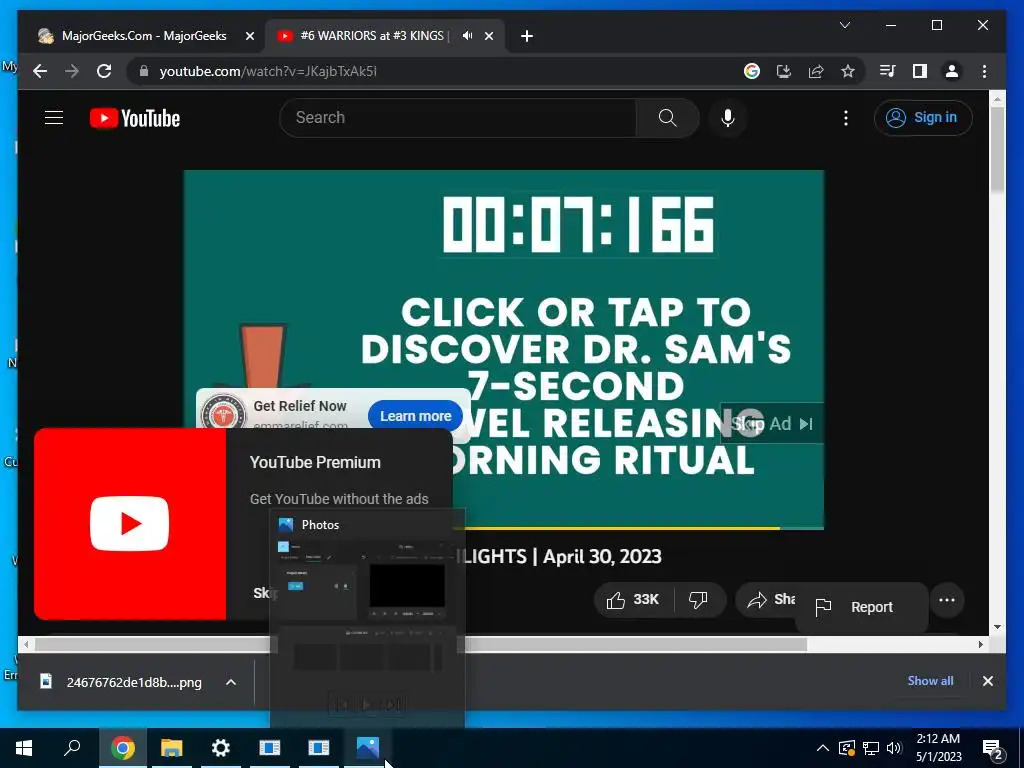Open the tab search chevron
Image resolution: width=1024 pixels, height=768 pixels.
pyautogui.click(x=844, y=25)
